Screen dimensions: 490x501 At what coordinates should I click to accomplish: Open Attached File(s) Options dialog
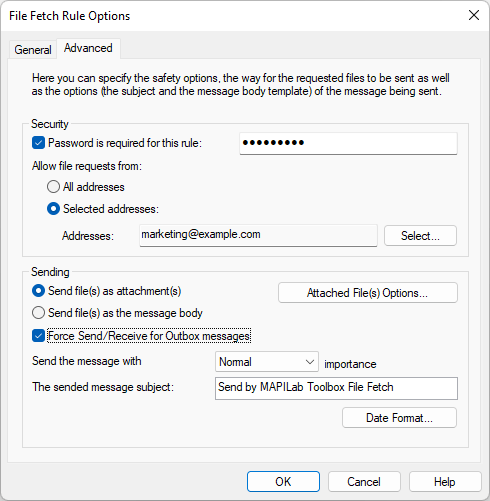click(x=368, y=293)
